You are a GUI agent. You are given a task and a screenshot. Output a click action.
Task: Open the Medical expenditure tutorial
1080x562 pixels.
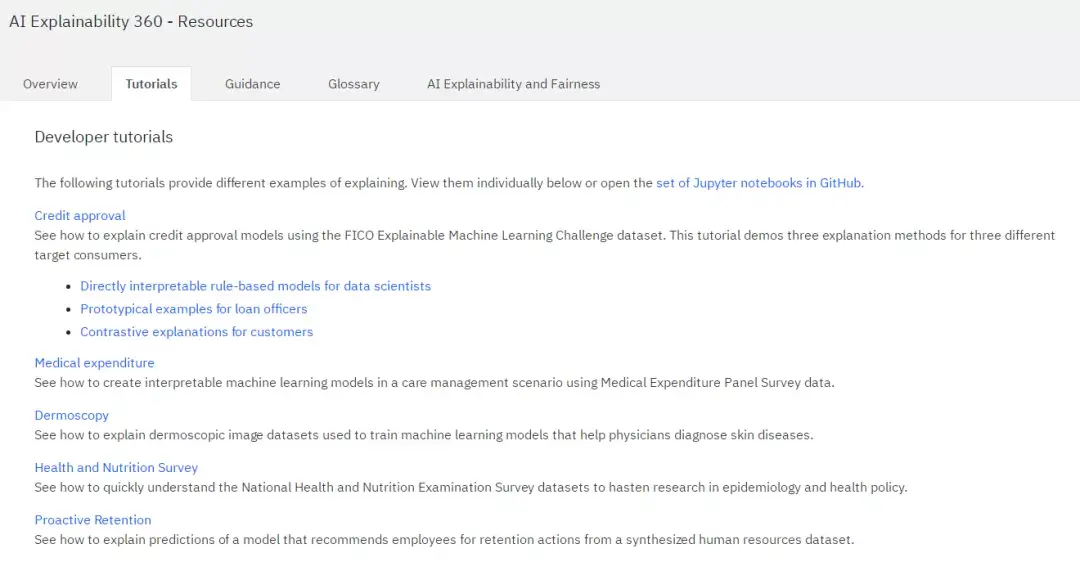pyautogui.click(x=94, y=363)
